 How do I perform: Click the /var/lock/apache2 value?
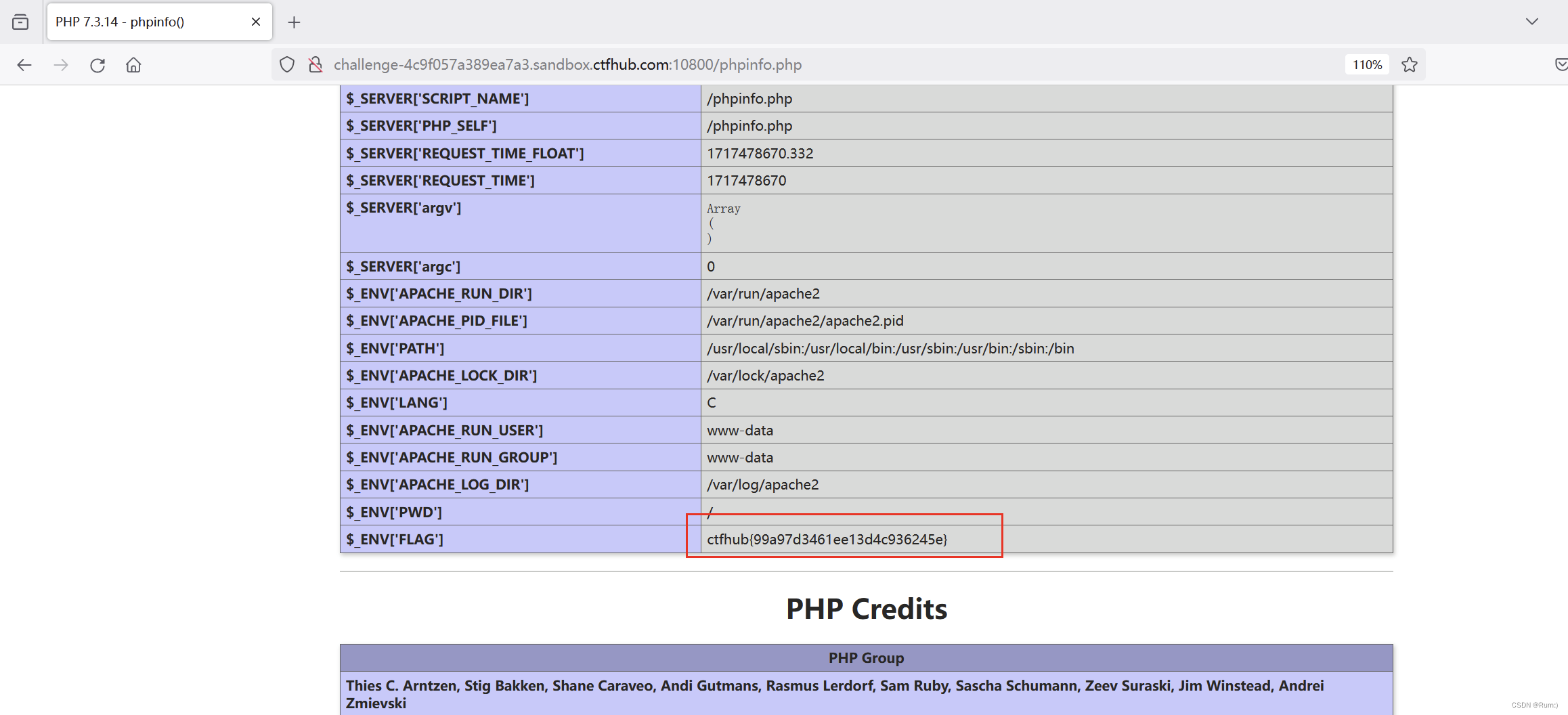point(766,376)
